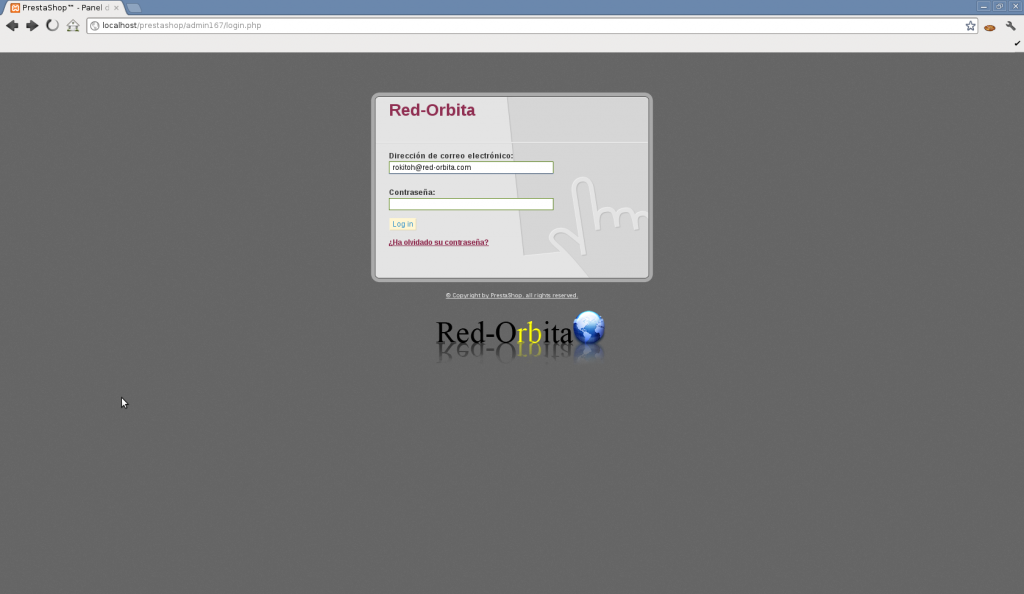Click the checkmark icon below the wrench
The height and width of the screenshot is (594, 1024).
(1017, 43)
